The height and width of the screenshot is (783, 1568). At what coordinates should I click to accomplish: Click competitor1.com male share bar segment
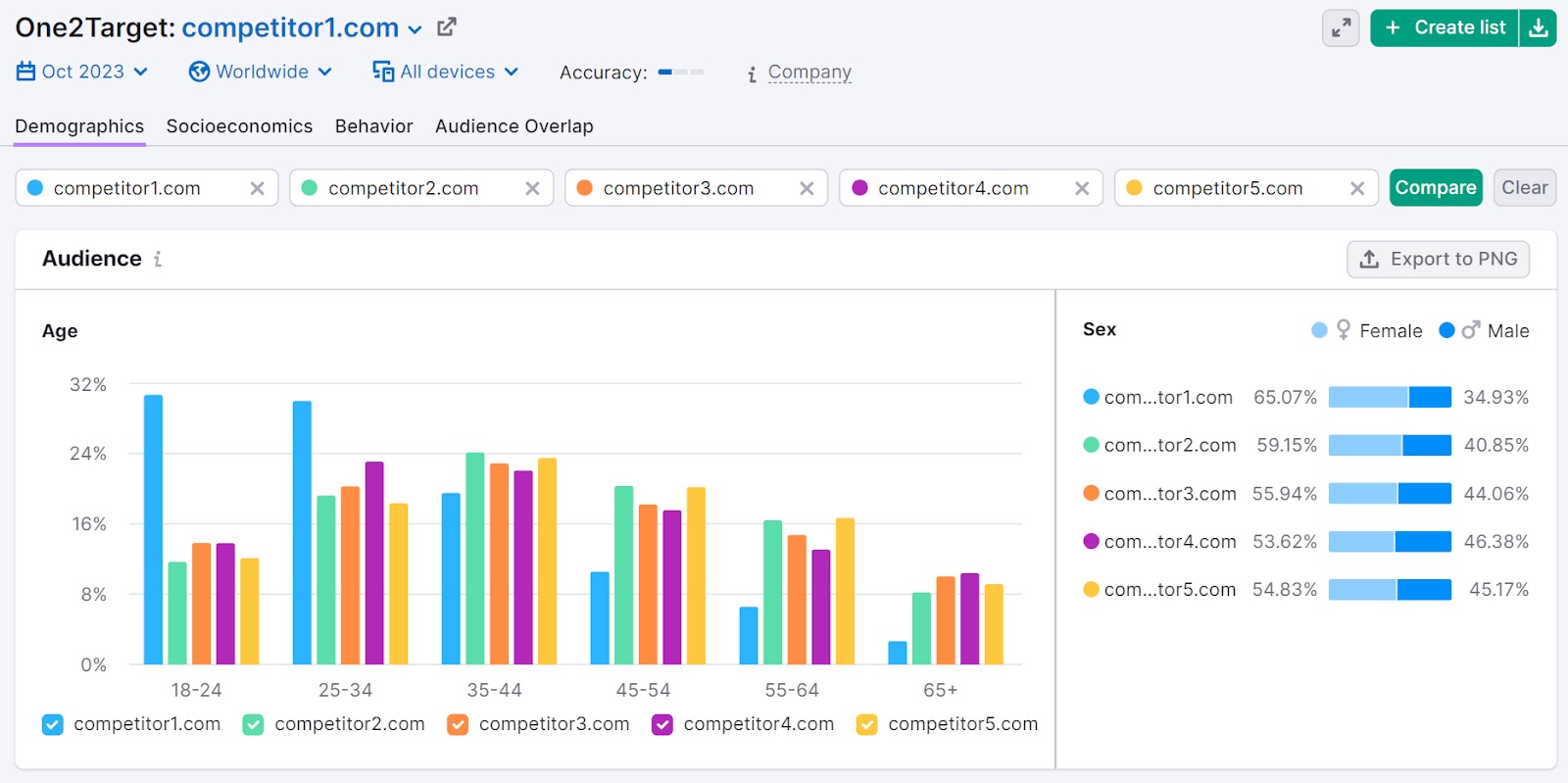(x=1430, y=397)
